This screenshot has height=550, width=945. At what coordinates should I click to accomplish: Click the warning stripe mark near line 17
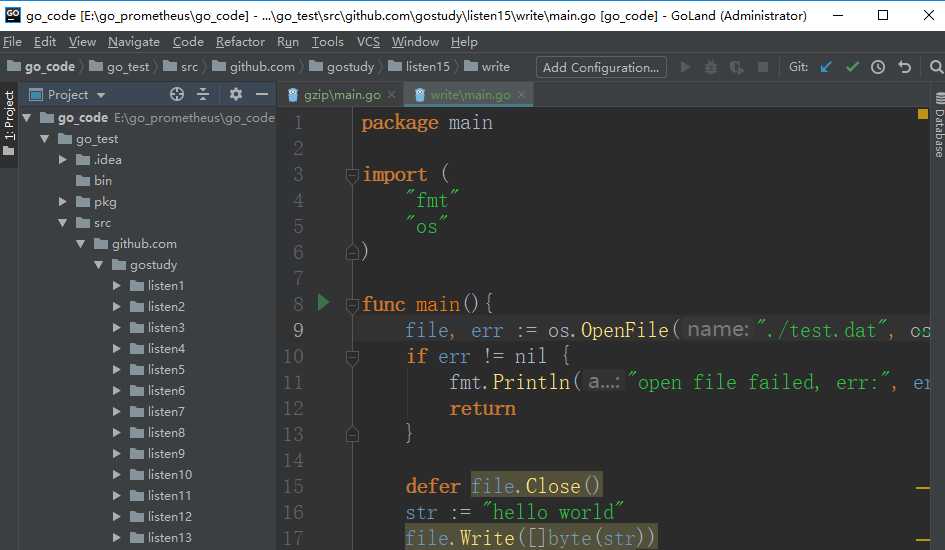pos(923,540)
